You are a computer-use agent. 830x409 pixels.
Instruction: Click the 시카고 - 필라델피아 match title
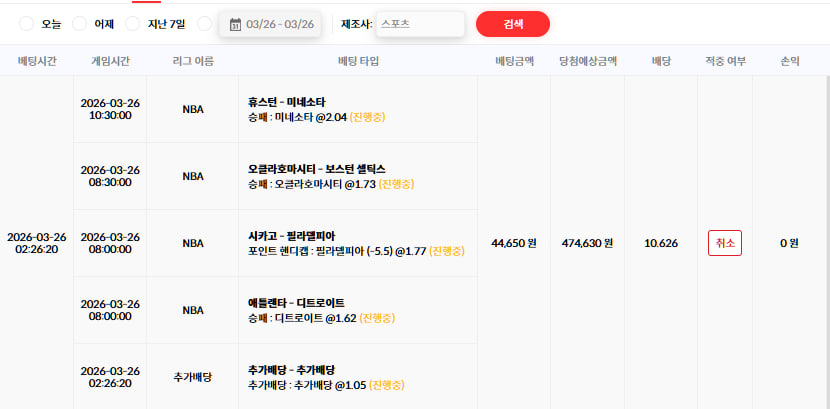click(291, 236)
